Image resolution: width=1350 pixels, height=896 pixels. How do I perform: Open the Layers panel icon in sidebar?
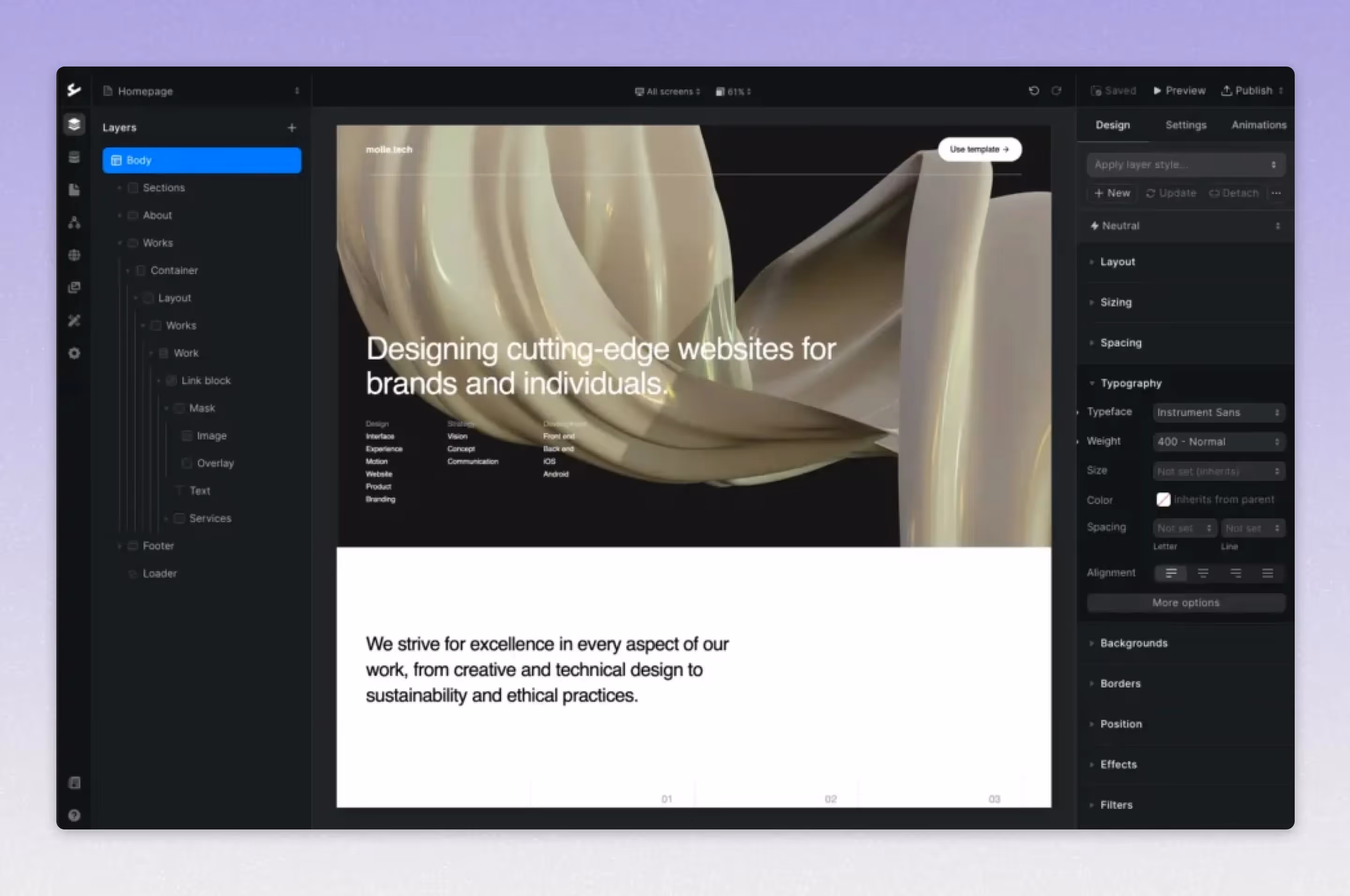coord(74,124)
